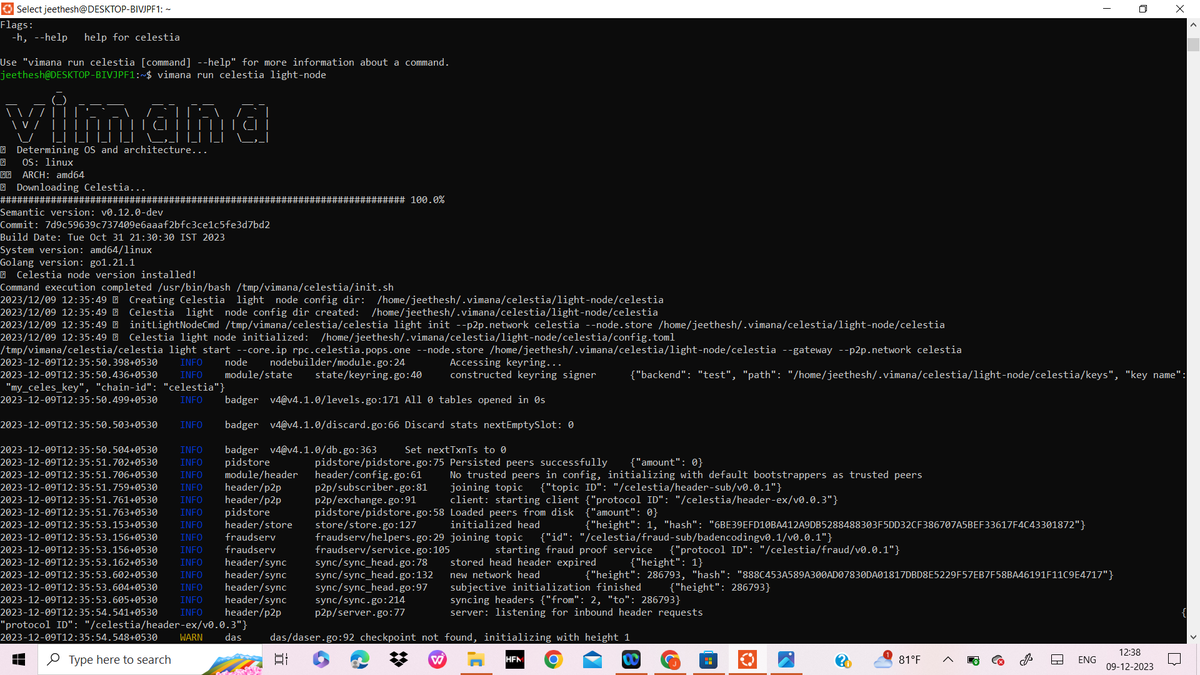Click 'new network head' log message

click(x=494, y=575)
